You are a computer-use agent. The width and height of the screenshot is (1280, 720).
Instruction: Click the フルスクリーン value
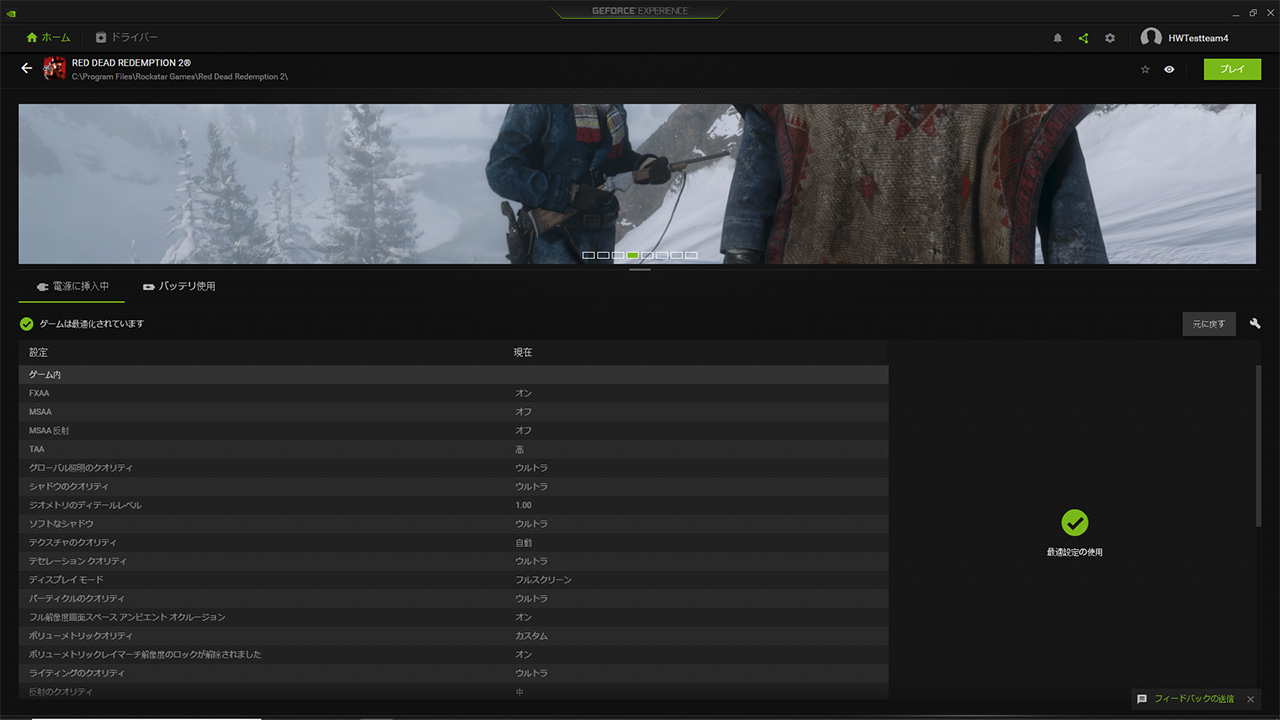point(543,580)
